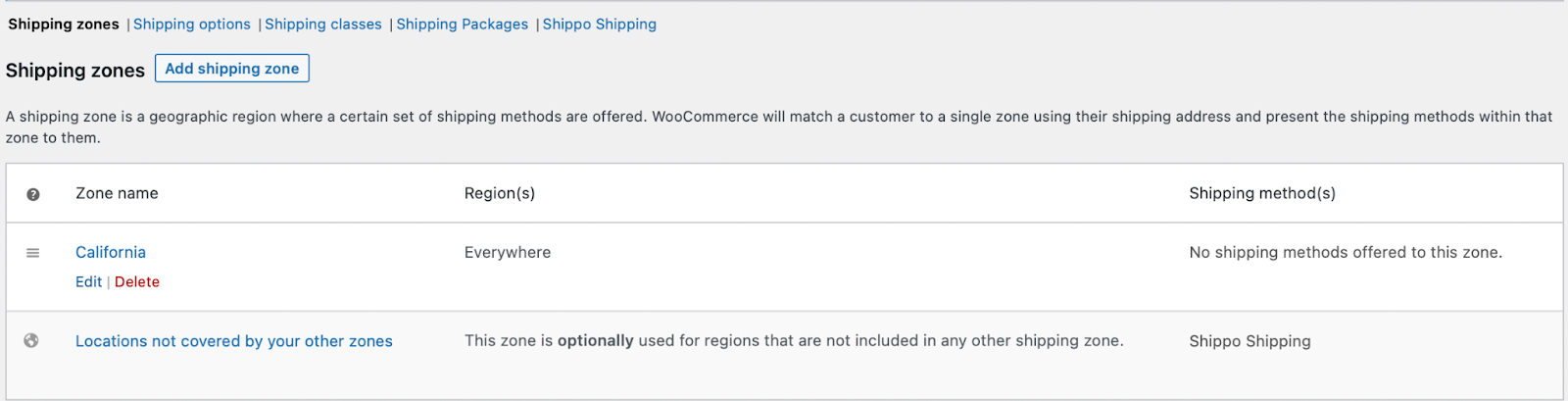1568x401 pixels.
Task: Delete the California shipping zone
Action: [x=137, y=282]
